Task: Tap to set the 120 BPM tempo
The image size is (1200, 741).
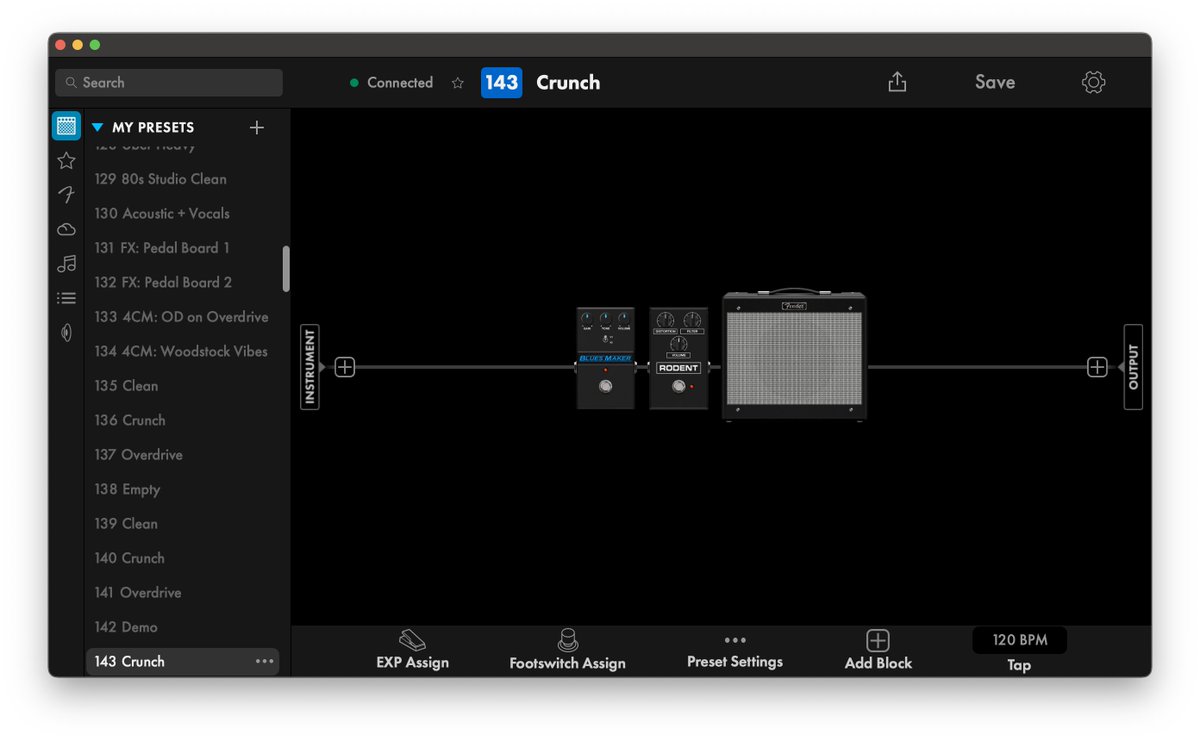Action: coord(1019,640)
